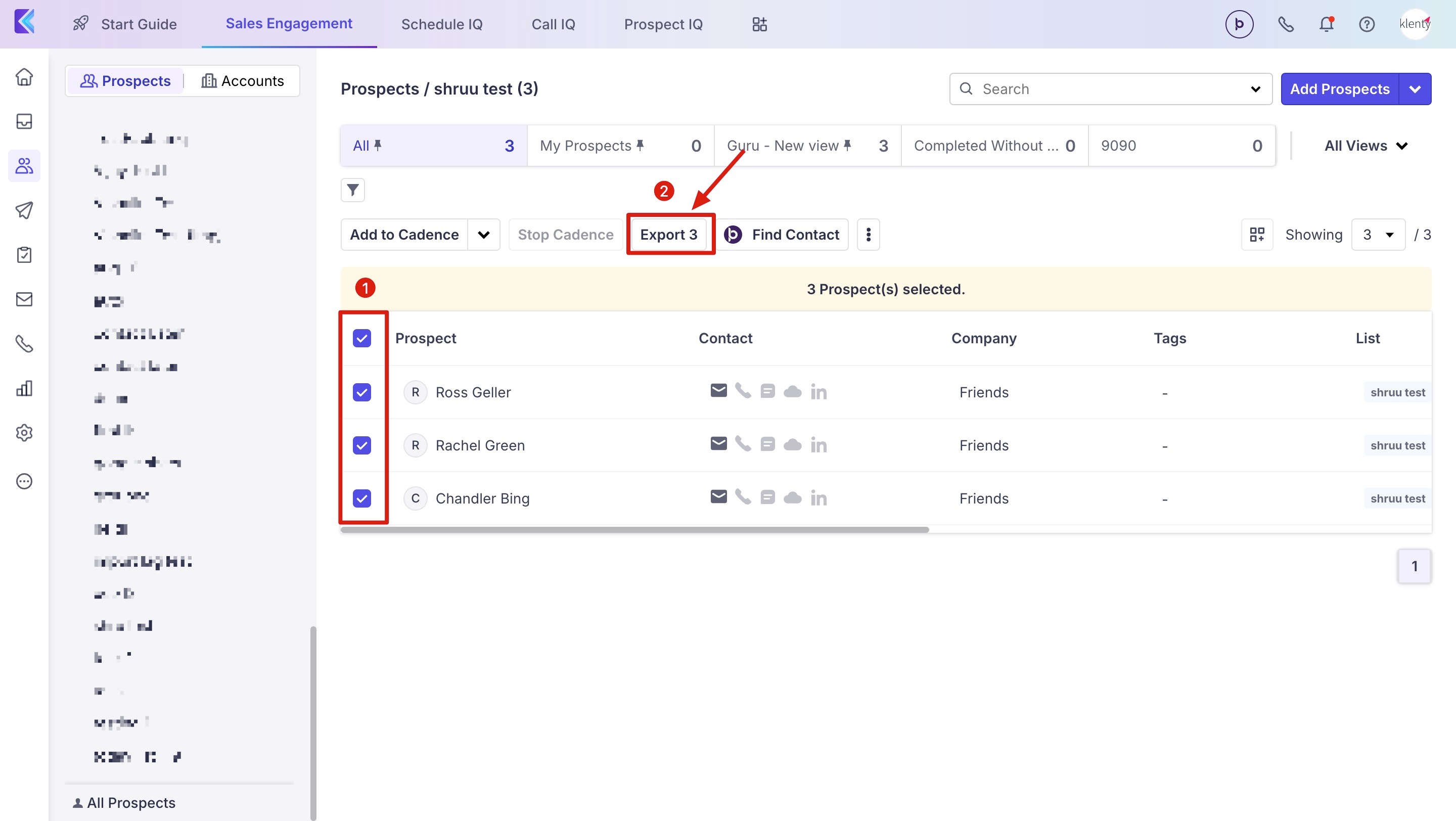Screen dimensions: 1456x821
Task: Click the Export 3 button
Action: coord(669,235)
